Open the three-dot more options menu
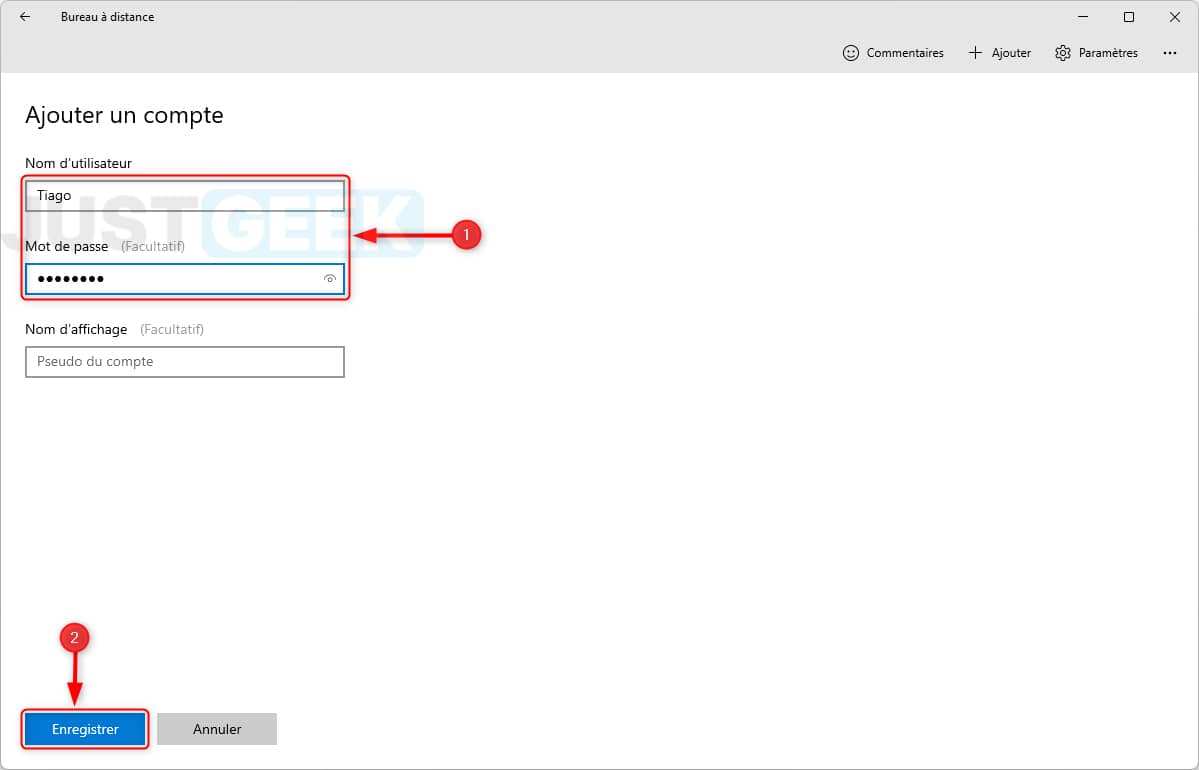The width and height of the screenshot is (1199, 770). (x=1170, y=53)
